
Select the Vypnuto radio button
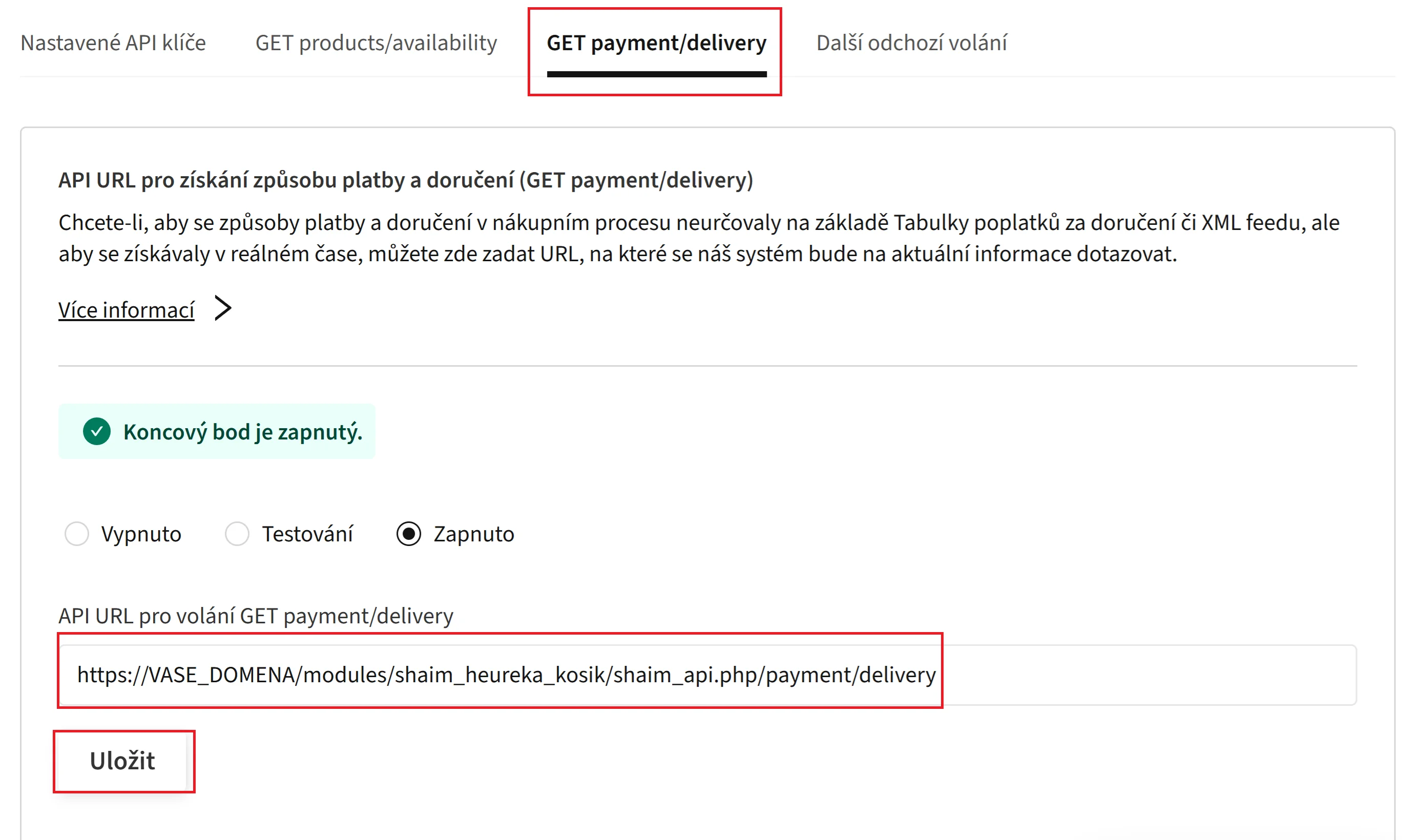(77, 534)
